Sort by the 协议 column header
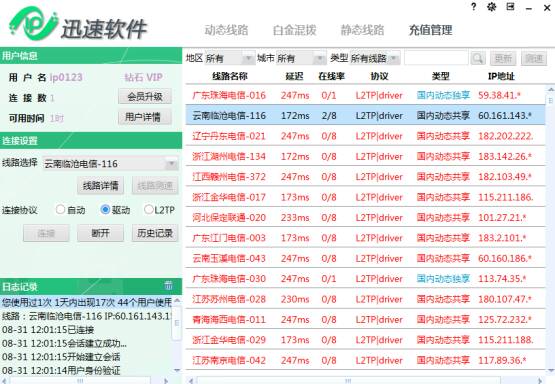The width and height of the screenshot is (555, 384). [379, 76]
